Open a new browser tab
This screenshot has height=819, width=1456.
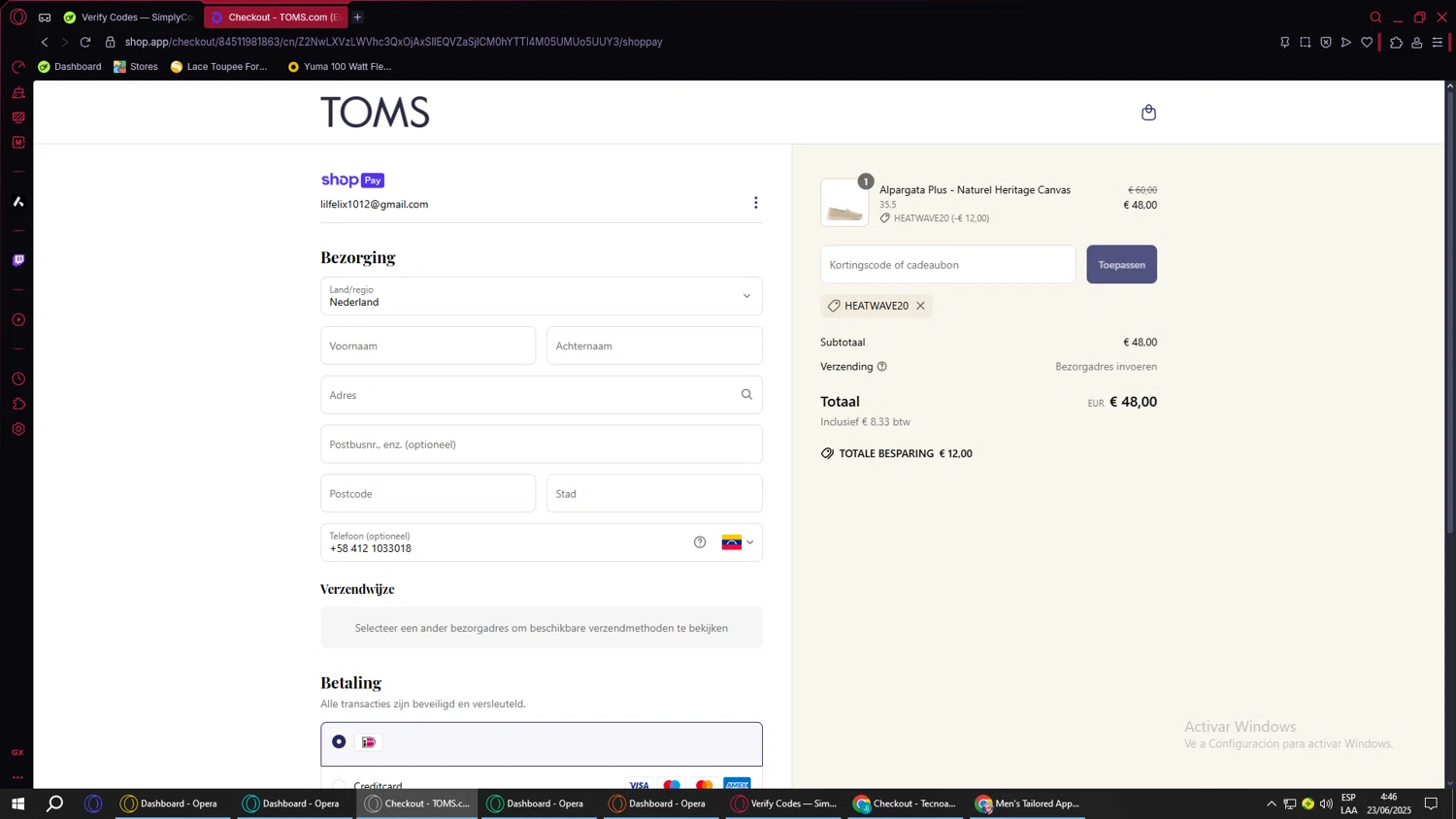coord(357,16)
